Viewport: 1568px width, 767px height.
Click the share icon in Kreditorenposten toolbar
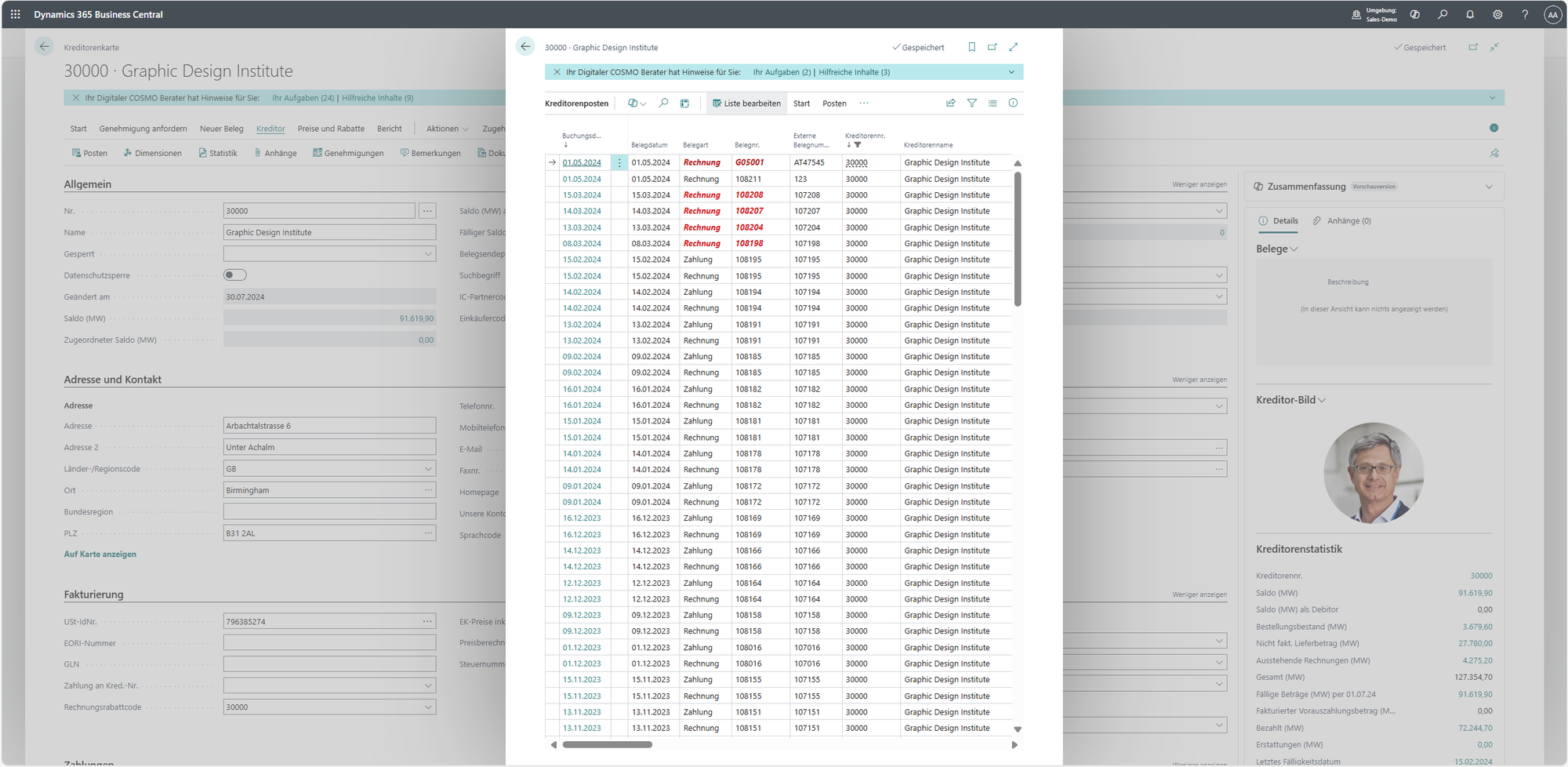950,103
